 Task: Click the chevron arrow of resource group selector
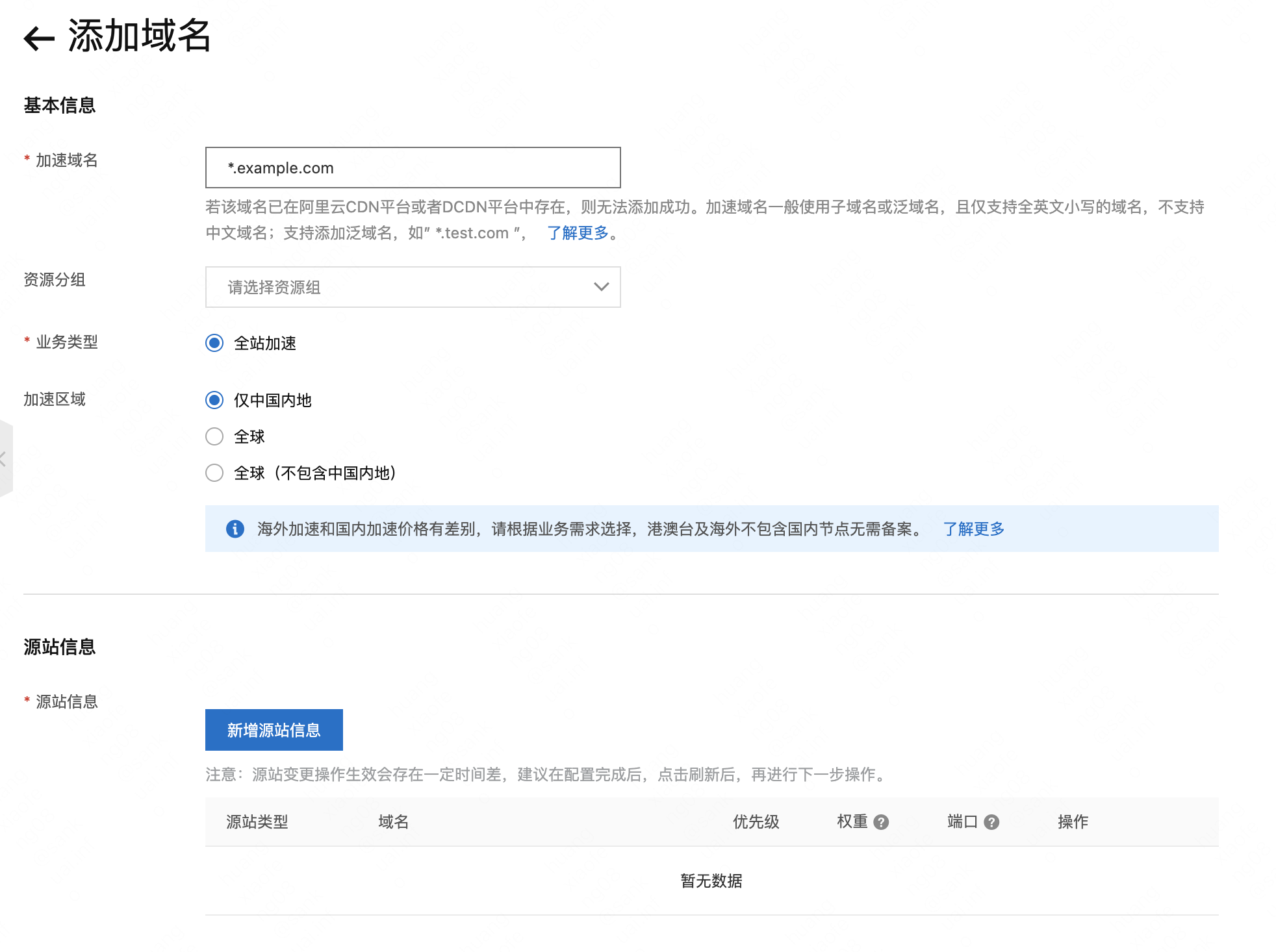pyautogui.click(x=601, y=287)
